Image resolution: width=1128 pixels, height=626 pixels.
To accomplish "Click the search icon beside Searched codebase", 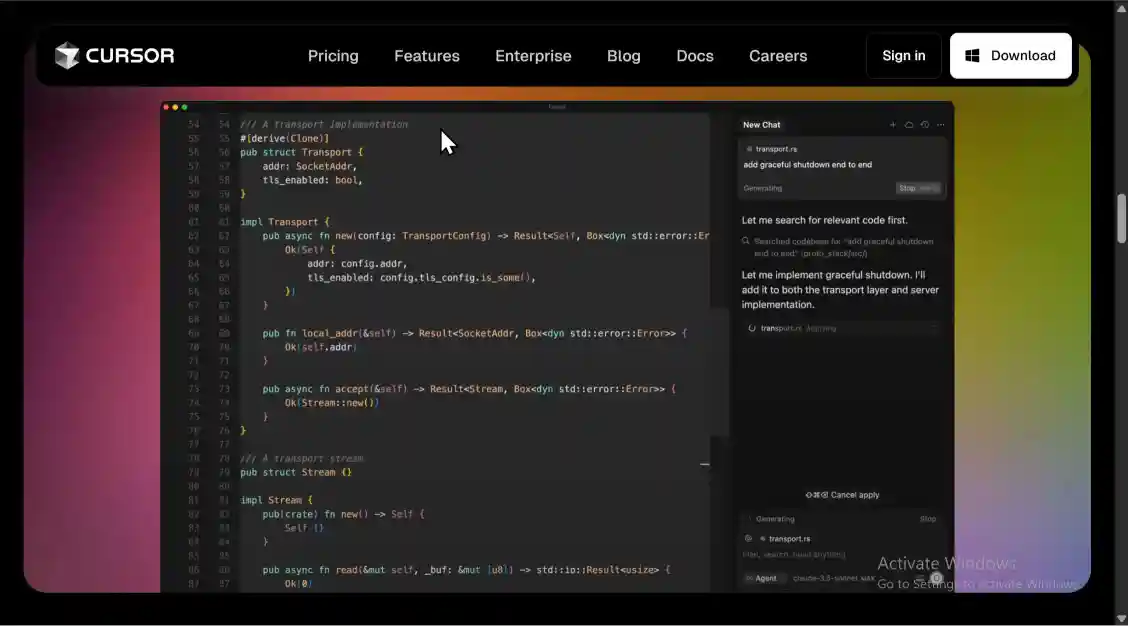I will point(745,240).
